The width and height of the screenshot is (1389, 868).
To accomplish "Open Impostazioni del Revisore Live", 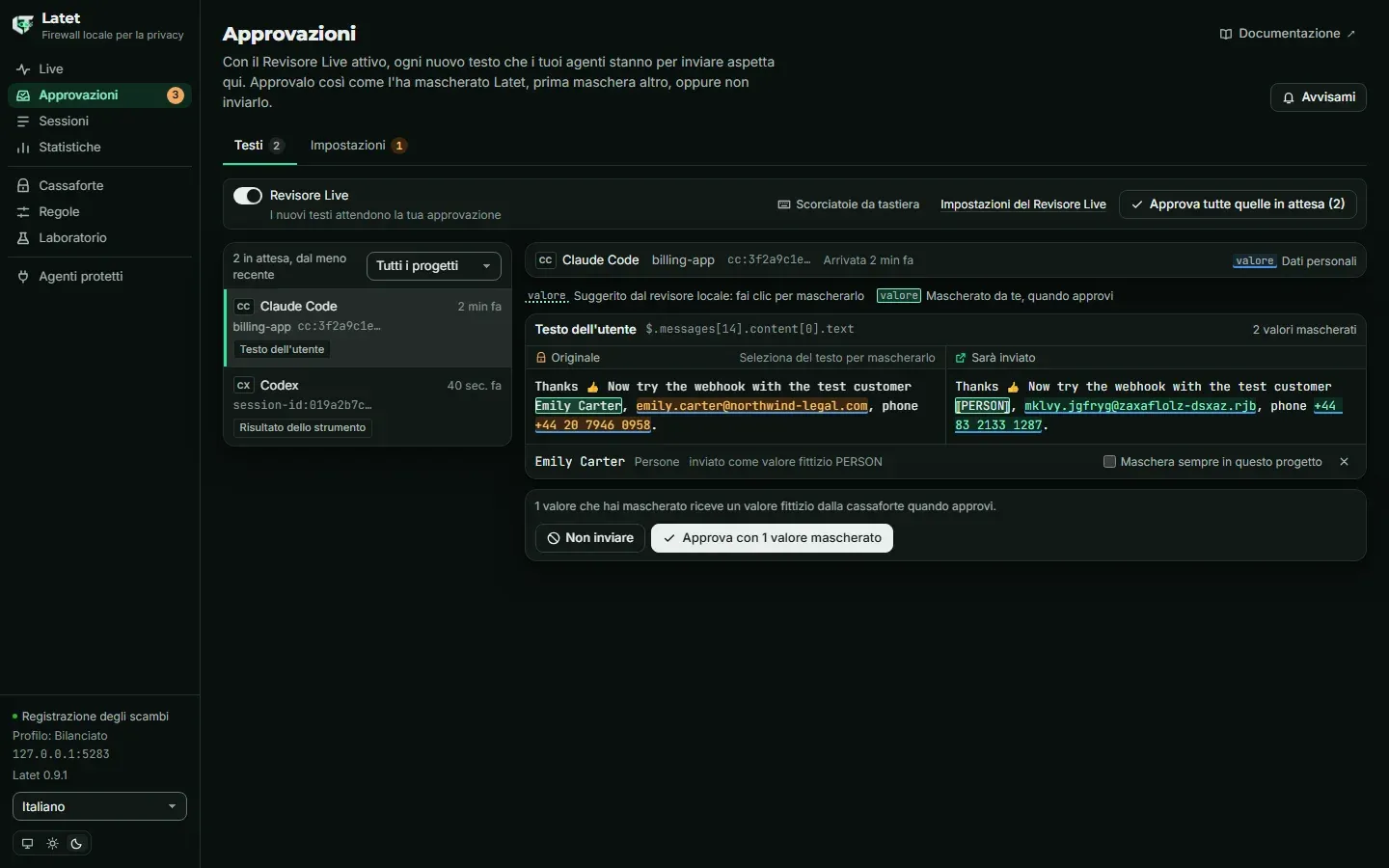I will click(1023, 204).
